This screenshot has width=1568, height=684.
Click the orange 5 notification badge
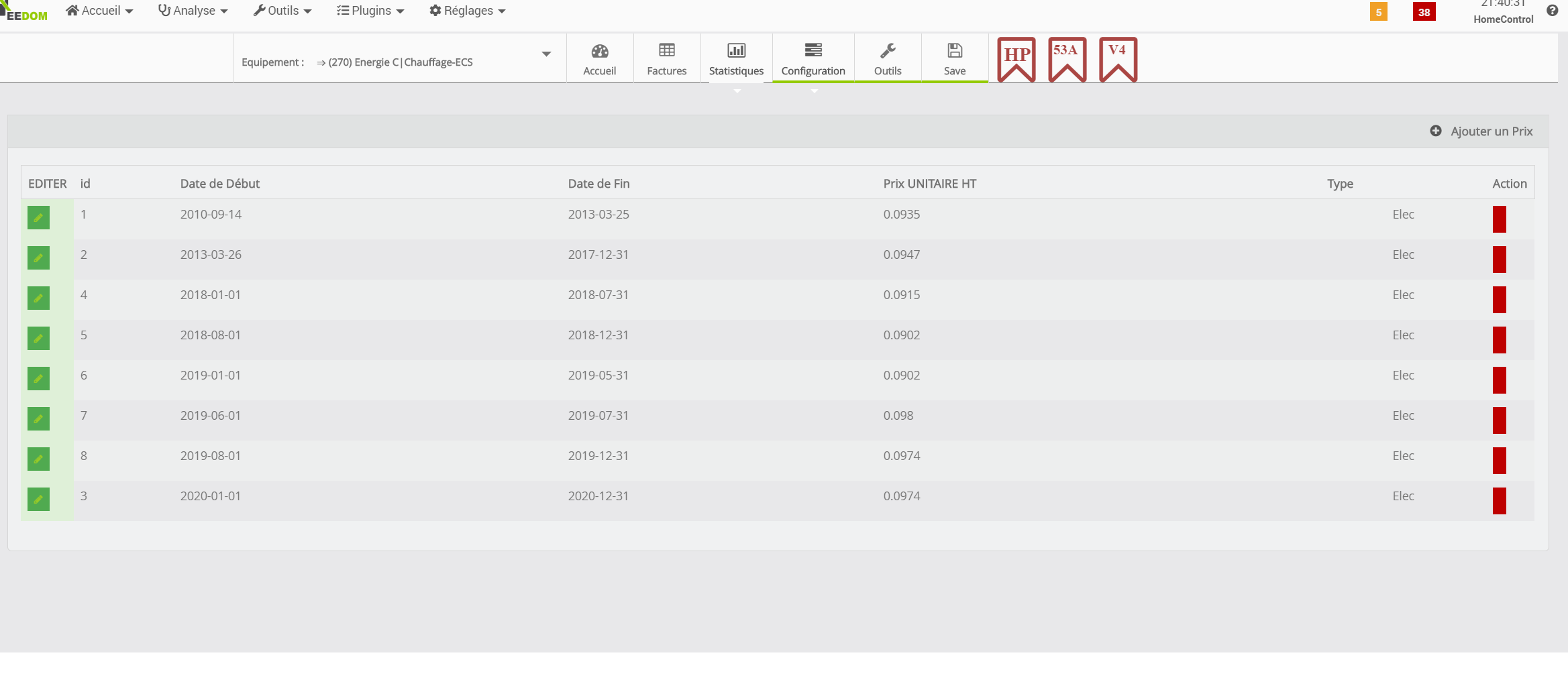click(x=1378, y=12)
